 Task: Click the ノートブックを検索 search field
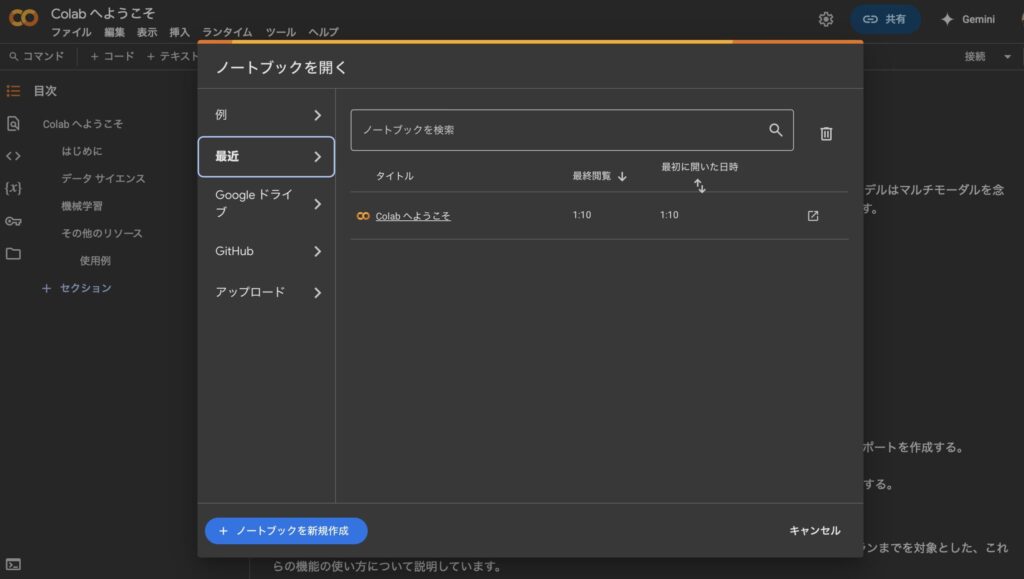click(x=572, y=130)
